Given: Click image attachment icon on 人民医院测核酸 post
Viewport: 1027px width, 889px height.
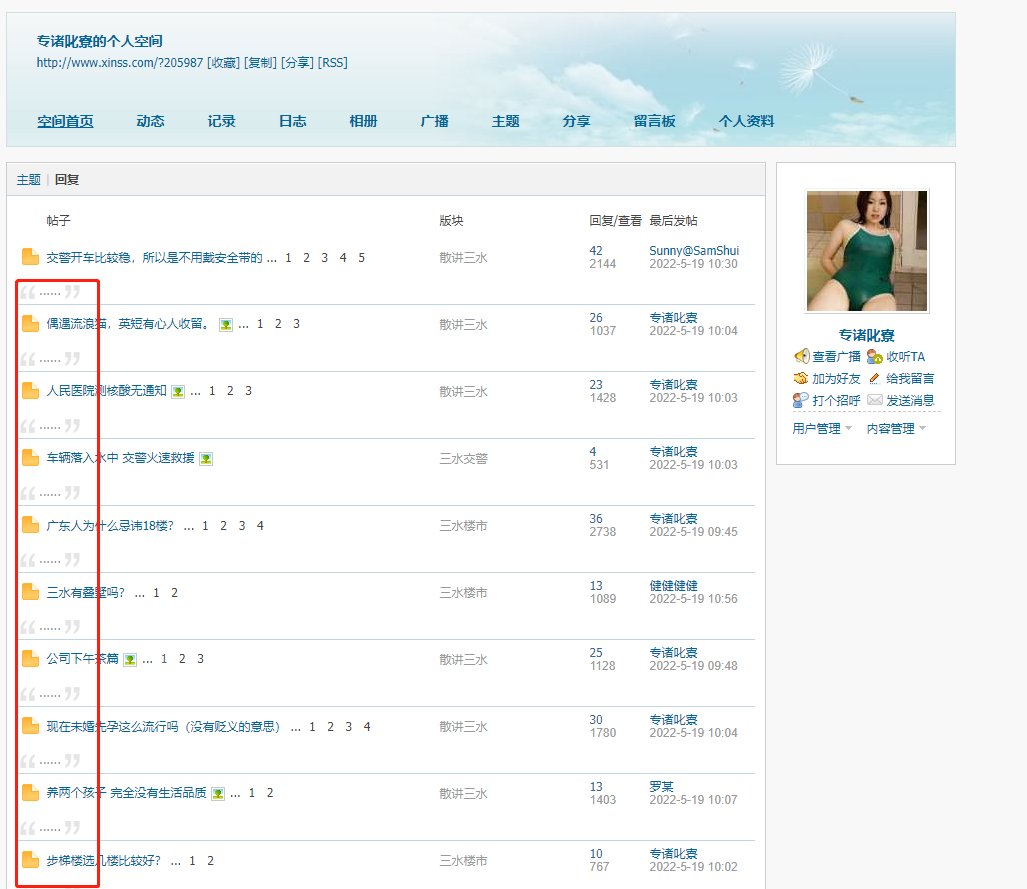Looking at the screenshot, I should click(x=177, y=392).
